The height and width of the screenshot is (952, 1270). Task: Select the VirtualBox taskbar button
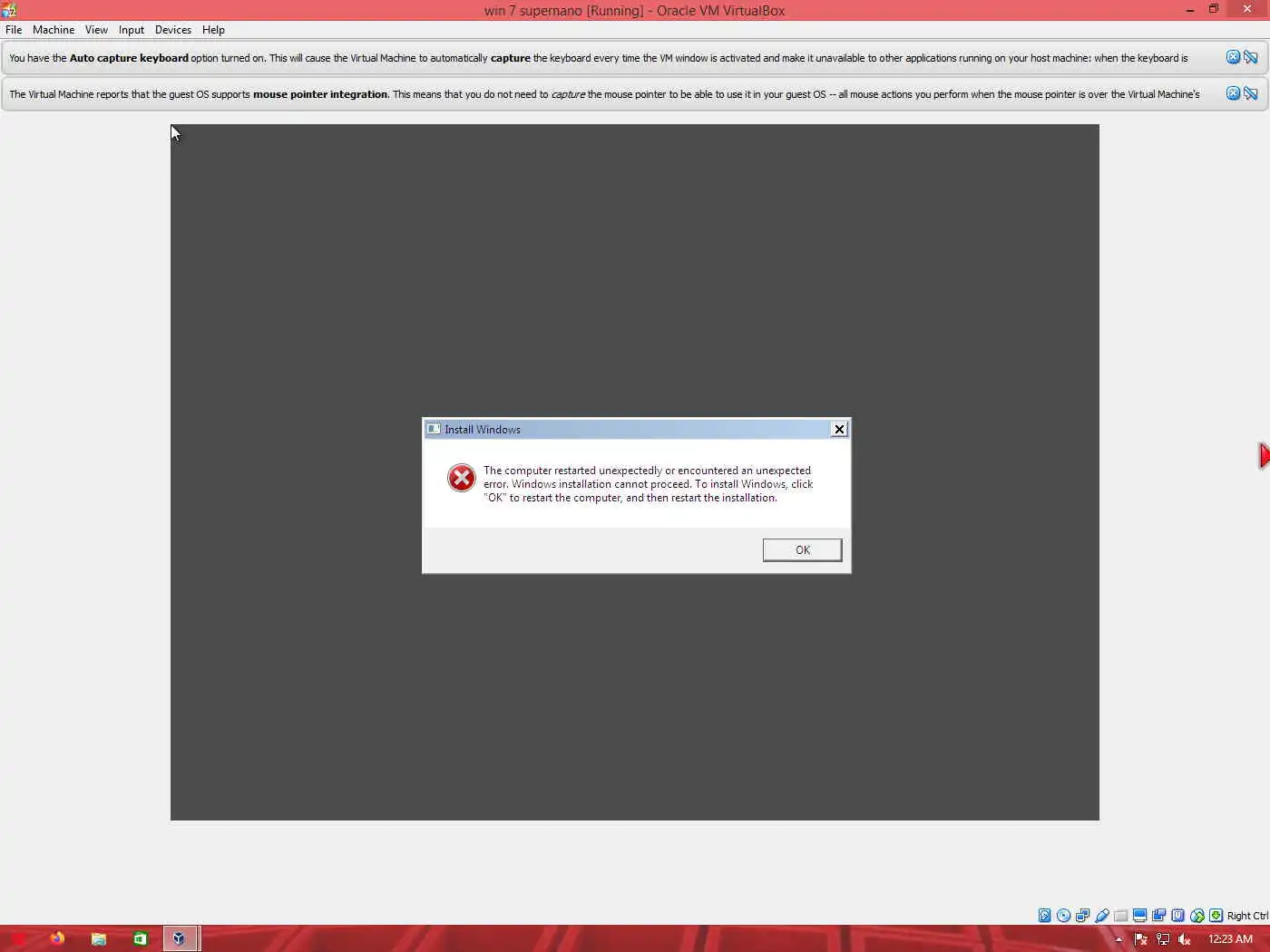180,938
